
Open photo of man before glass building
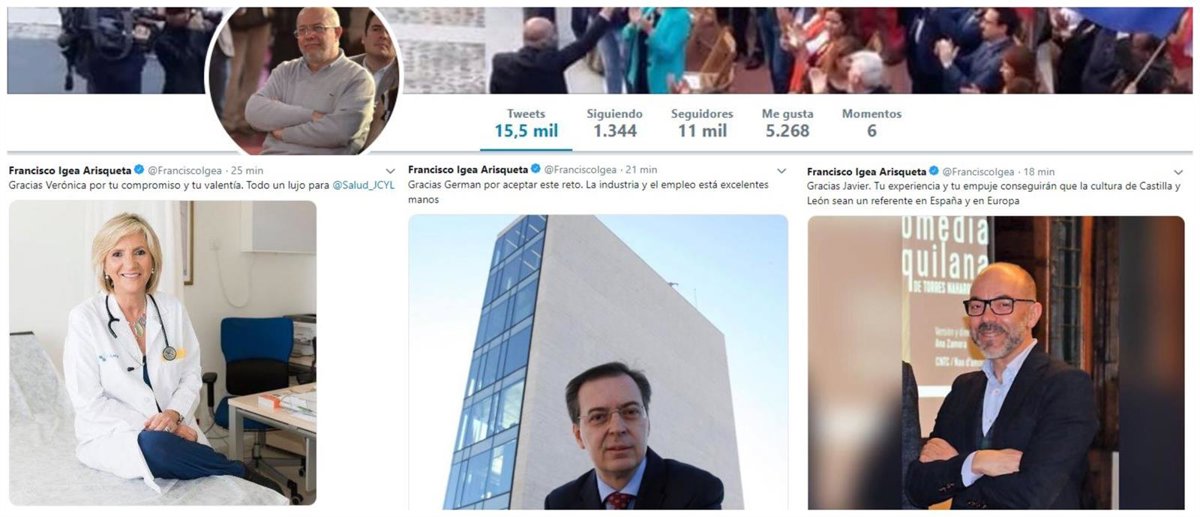coord(598,362)
